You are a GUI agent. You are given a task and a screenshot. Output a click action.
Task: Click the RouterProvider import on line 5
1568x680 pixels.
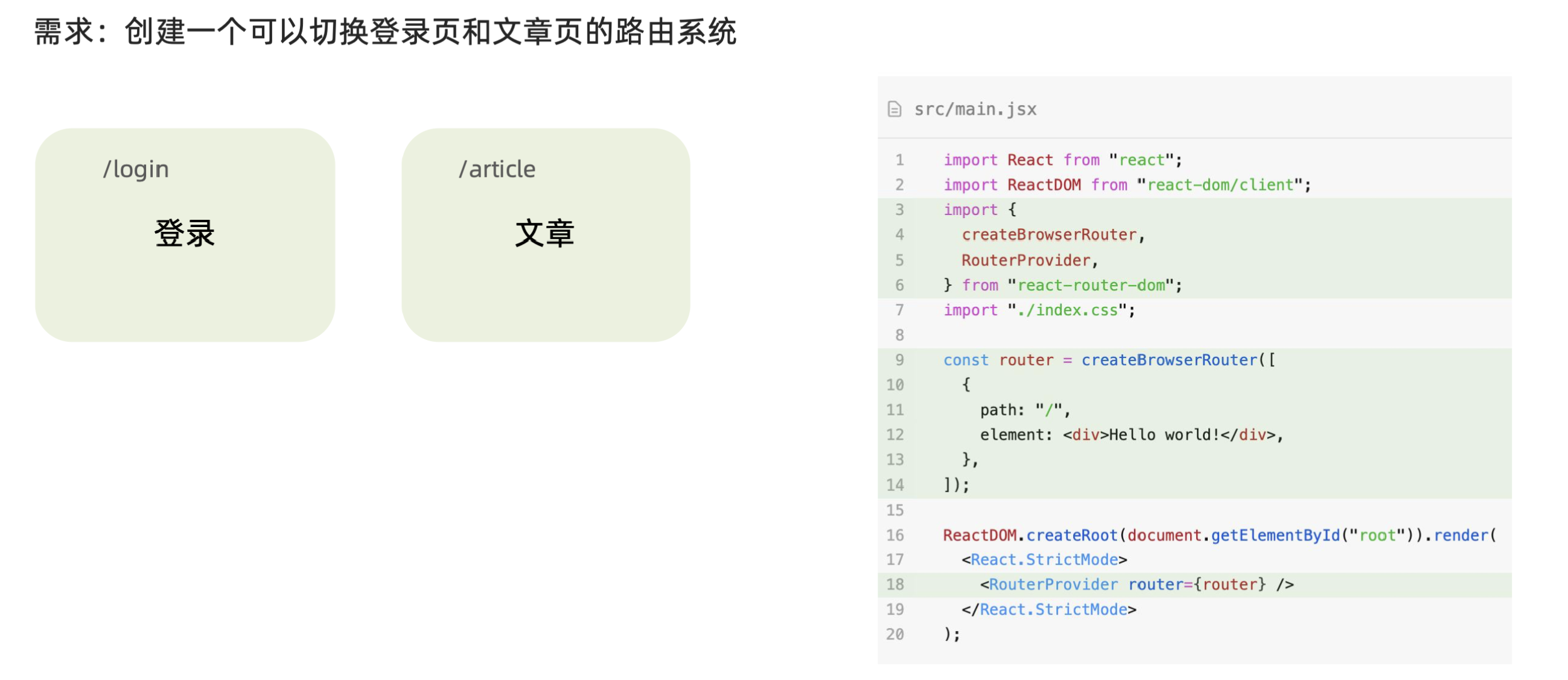click(1025, 260)
